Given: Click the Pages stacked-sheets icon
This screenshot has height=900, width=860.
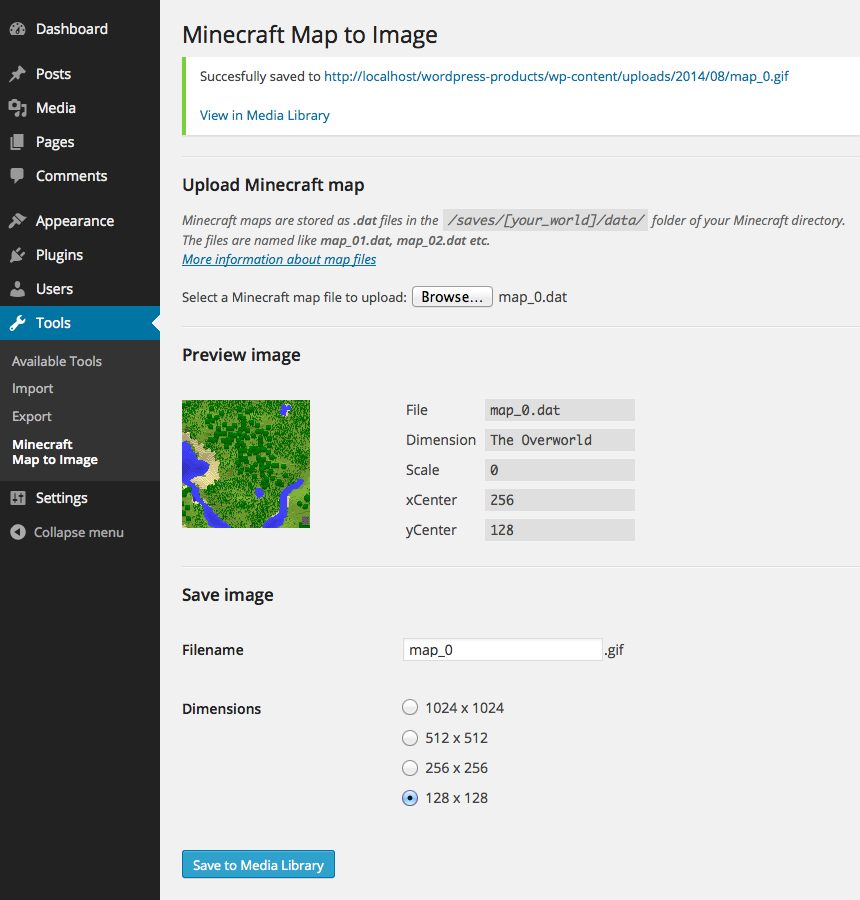Looking at the screenshot, I should pyautogui.click(x=18, y=142).
